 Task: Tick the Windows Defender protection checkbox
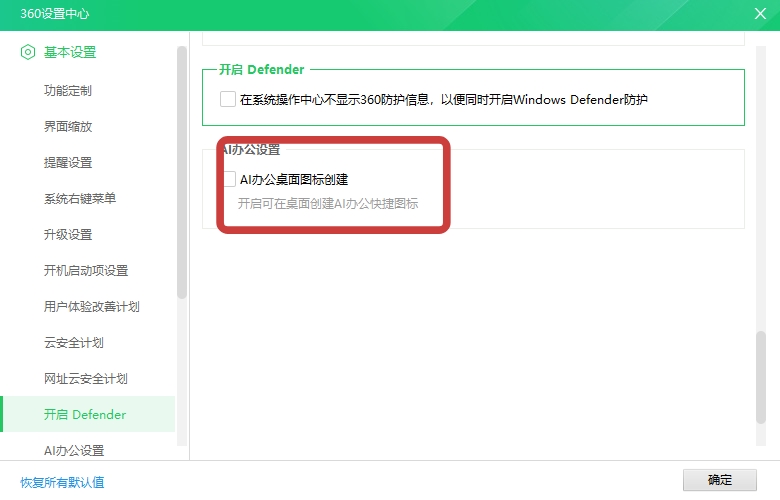[228, 99]
